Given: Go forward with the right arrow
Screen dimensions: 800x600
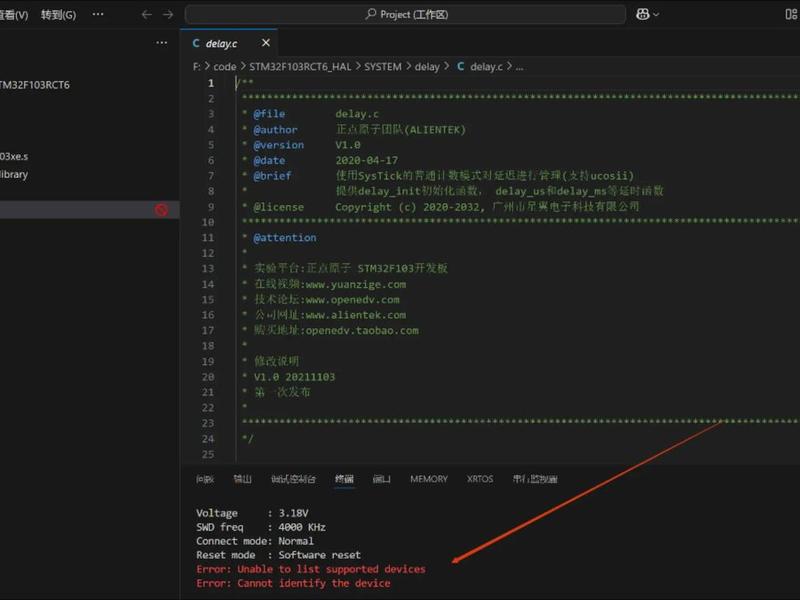Looking at the screenshot, I should [168, 14].
